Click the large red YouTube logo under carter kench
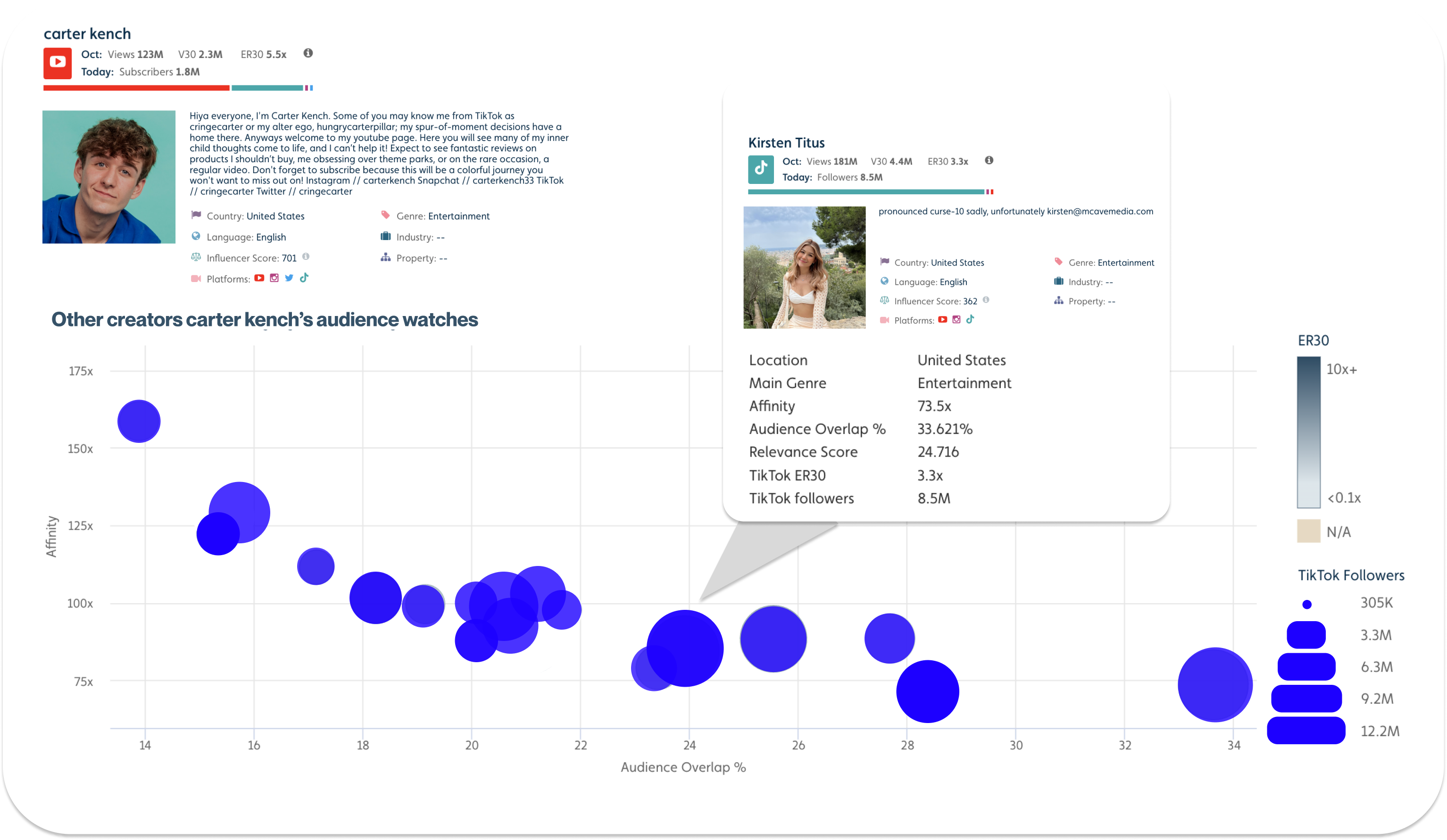Screen dimensions: 1447x840 [58, 63]
